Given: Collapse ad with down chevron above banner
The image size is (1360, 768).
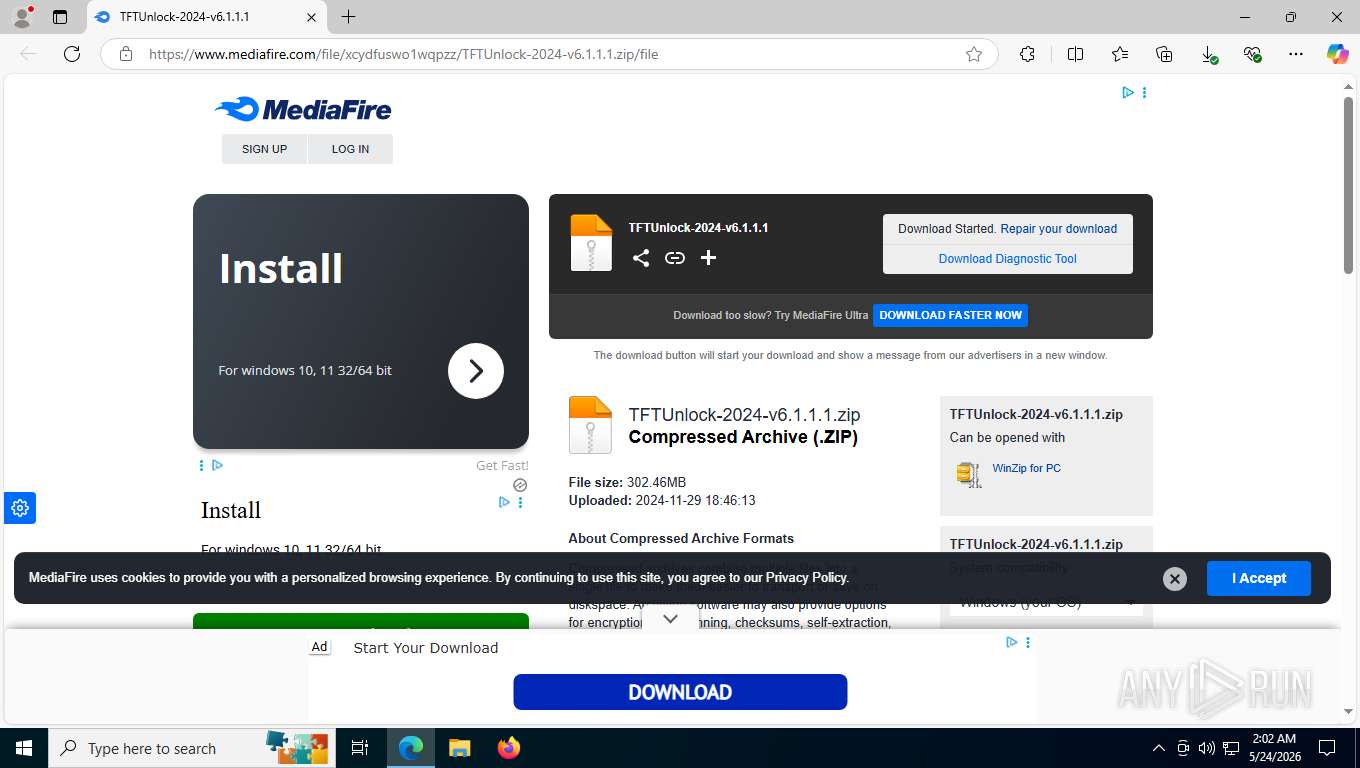Looking at the screenshot, I should tap(671, 619).
